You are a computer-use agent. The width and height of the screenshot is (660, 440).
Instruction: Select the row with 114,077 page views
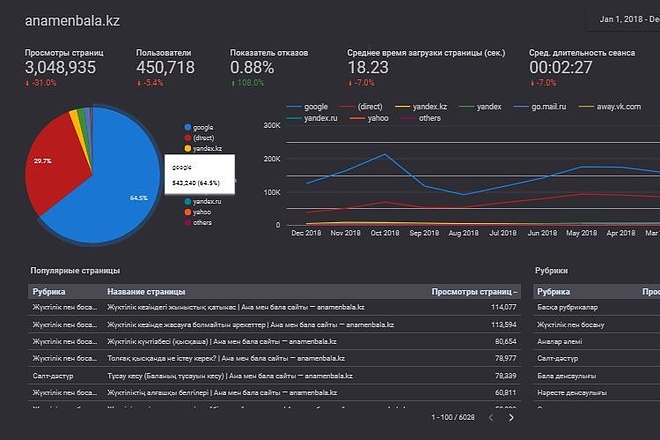(274, 307)
